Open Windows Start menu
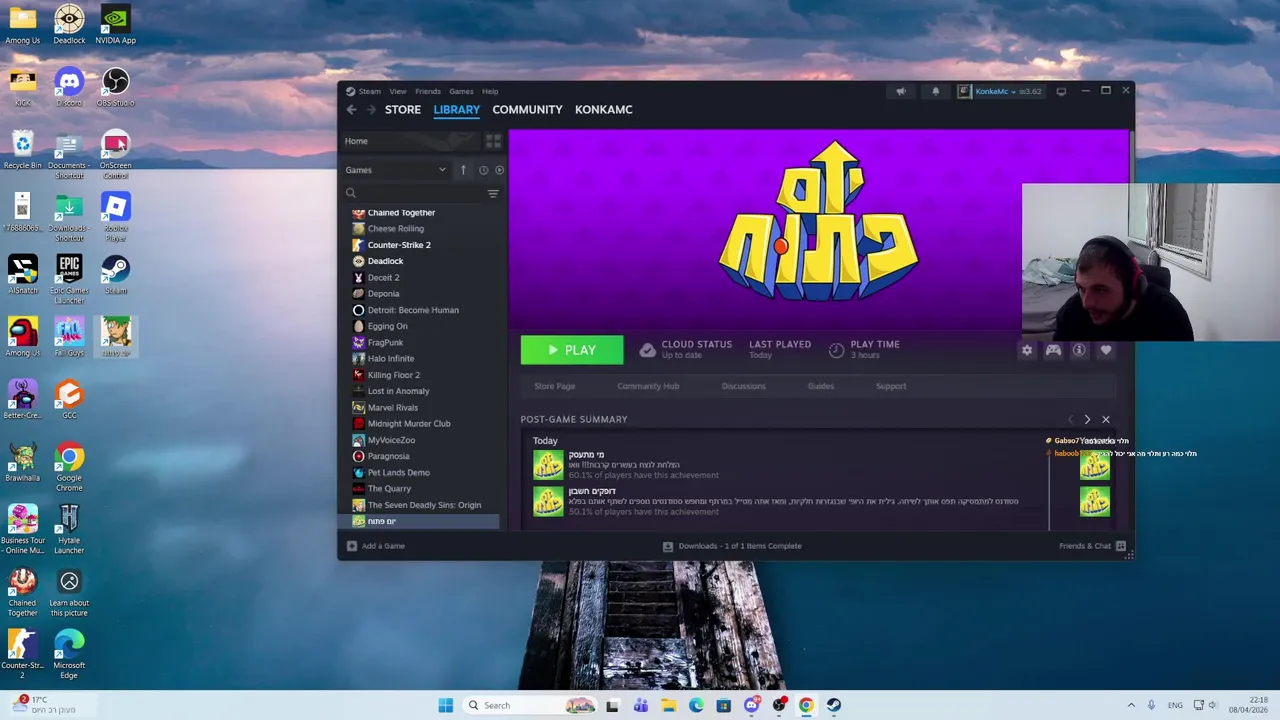 click(446, 705)
